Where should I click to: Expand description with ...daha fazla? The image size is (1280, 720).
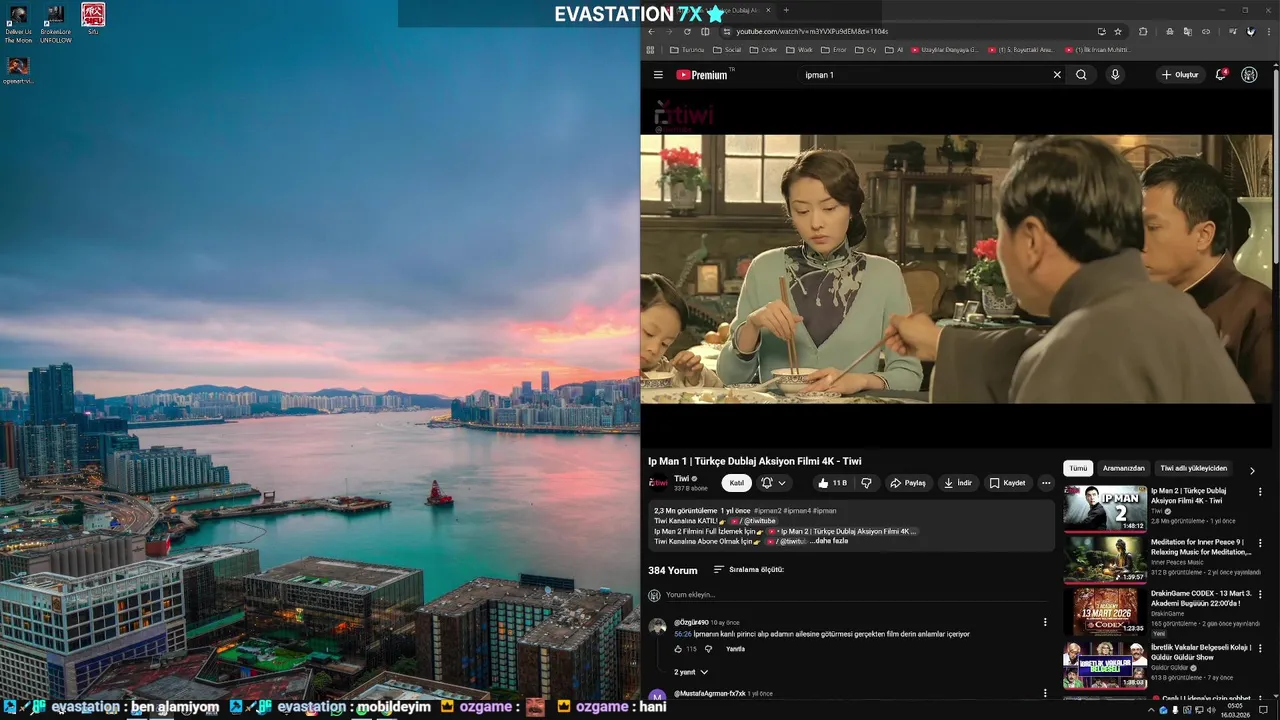point(828,541)
